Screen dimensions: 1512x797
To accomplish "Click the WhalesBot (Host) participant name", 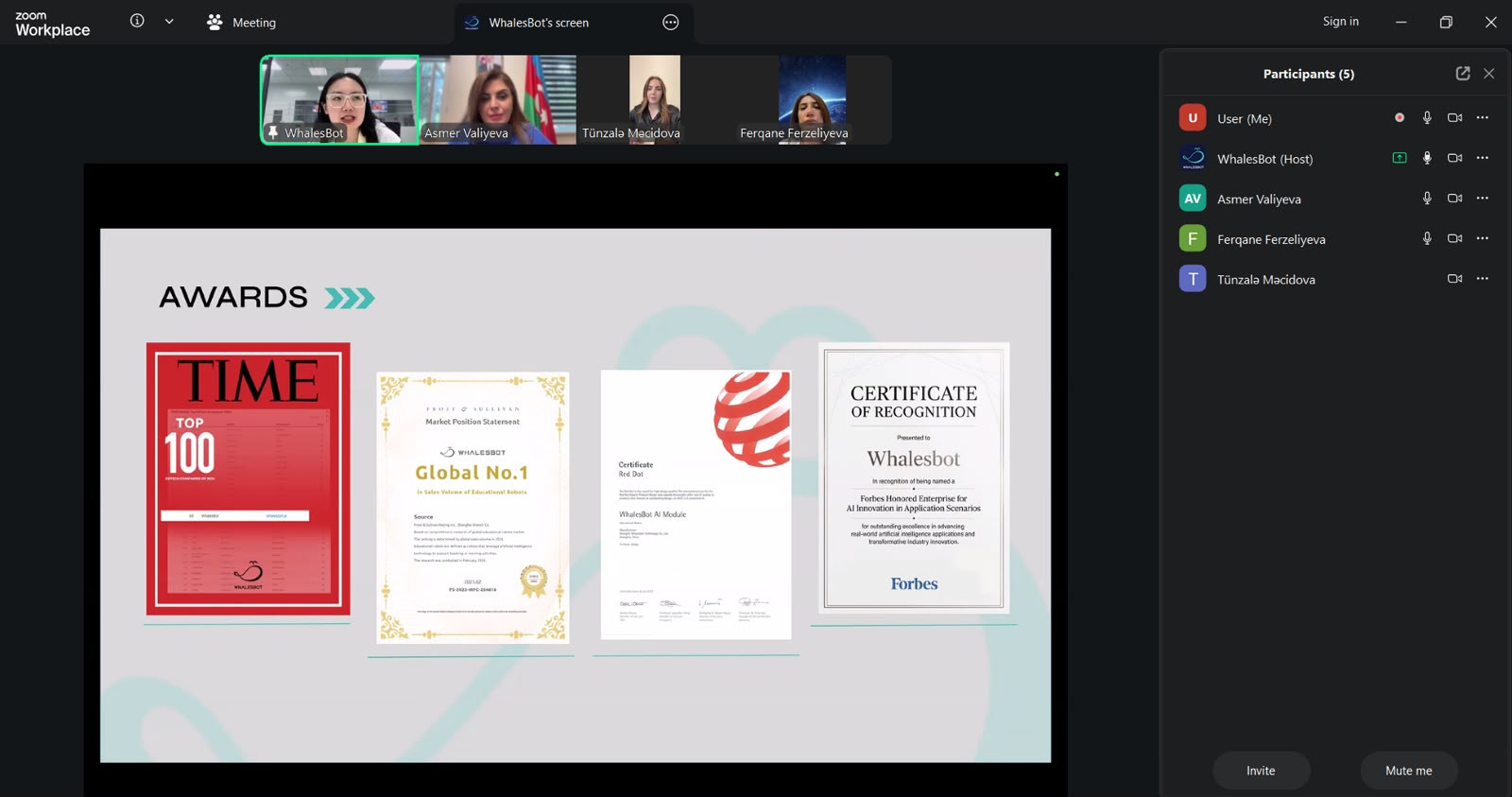I will [x=1265, y=159].
